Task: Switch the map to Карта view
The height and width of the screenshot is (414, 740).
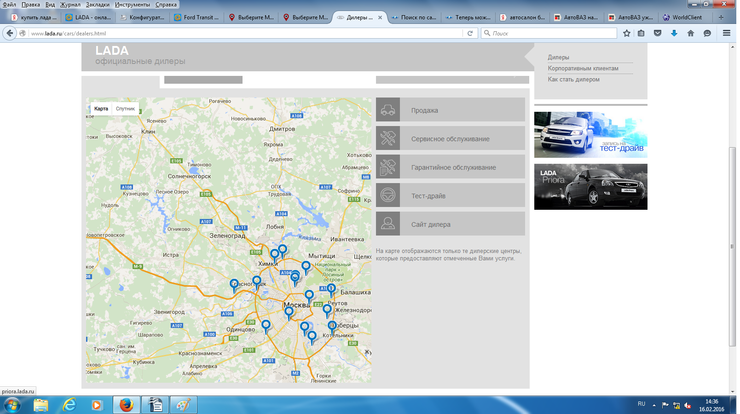Action: pos(101,109)
